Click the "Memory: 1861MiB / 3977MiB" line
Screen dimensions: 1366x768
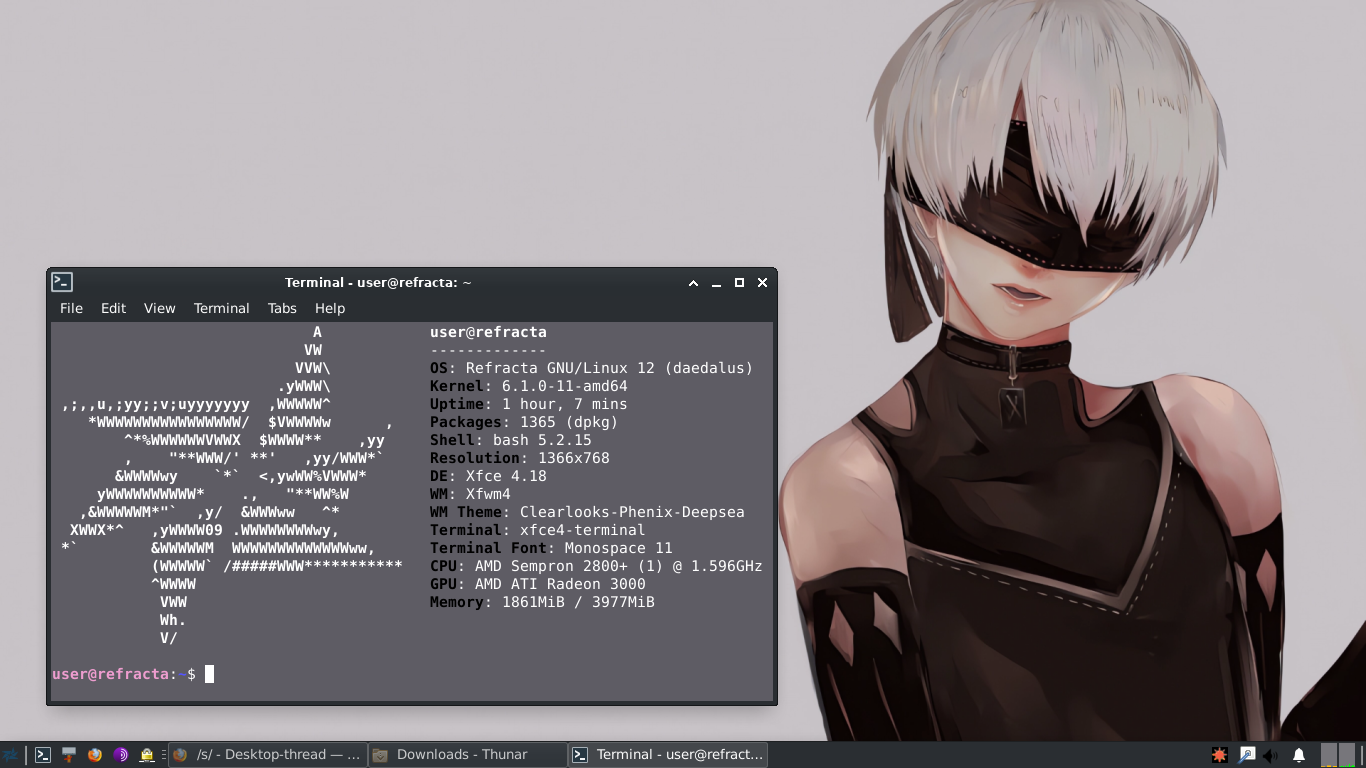(x=542, y=602)
